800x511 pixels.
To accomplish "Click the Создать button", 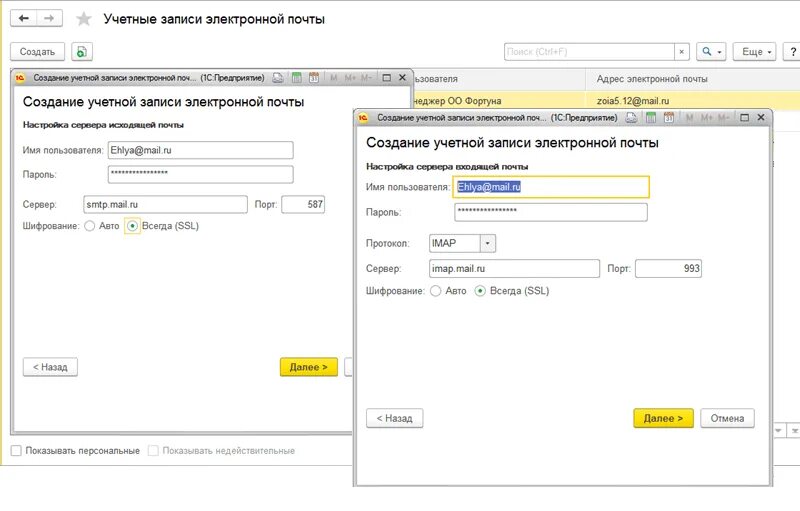I will pyautogui.click(x=37, y=52).
